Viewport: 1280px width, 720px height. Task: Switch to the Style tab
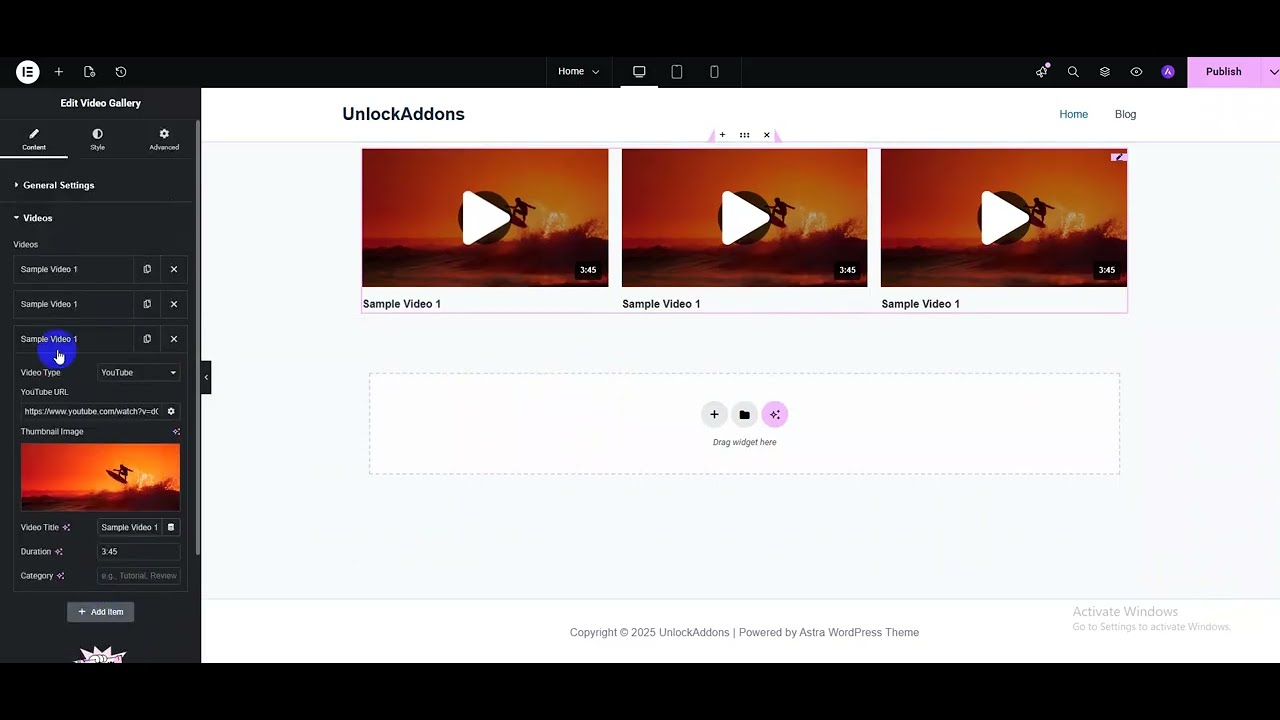pos(97,139)
